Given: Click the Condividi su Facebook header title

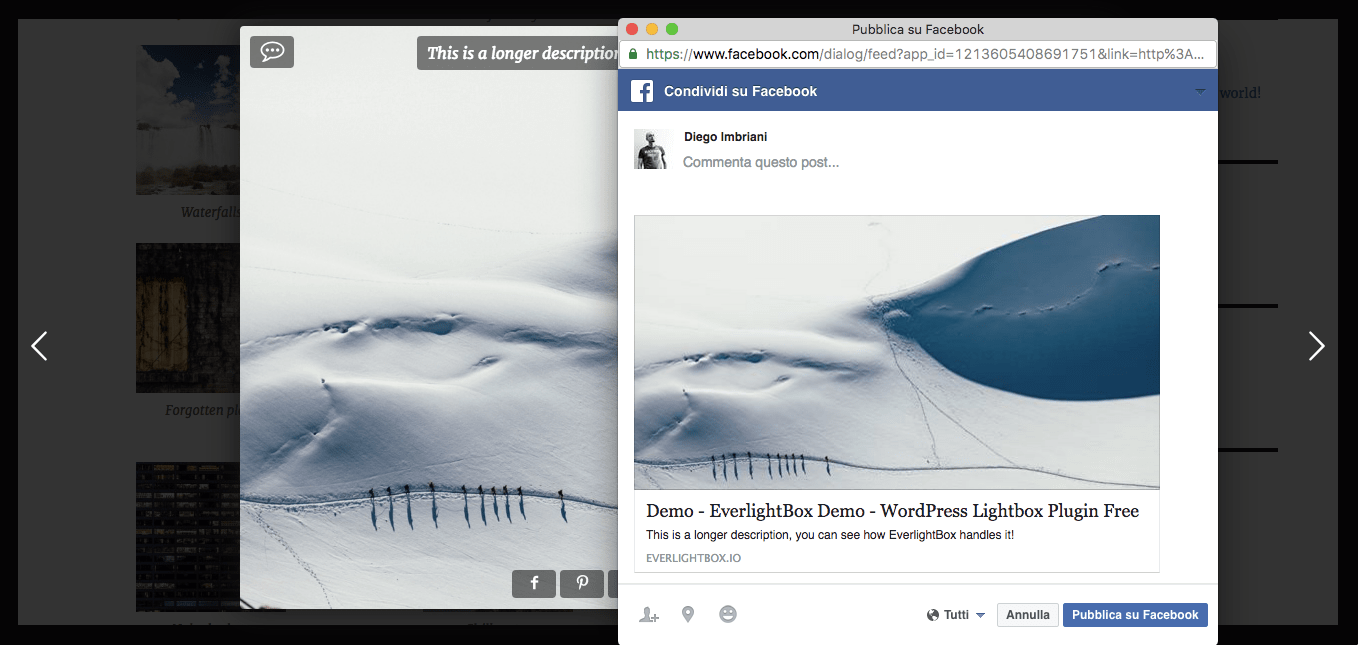Looking at the screenshot, I should point(741,91).
